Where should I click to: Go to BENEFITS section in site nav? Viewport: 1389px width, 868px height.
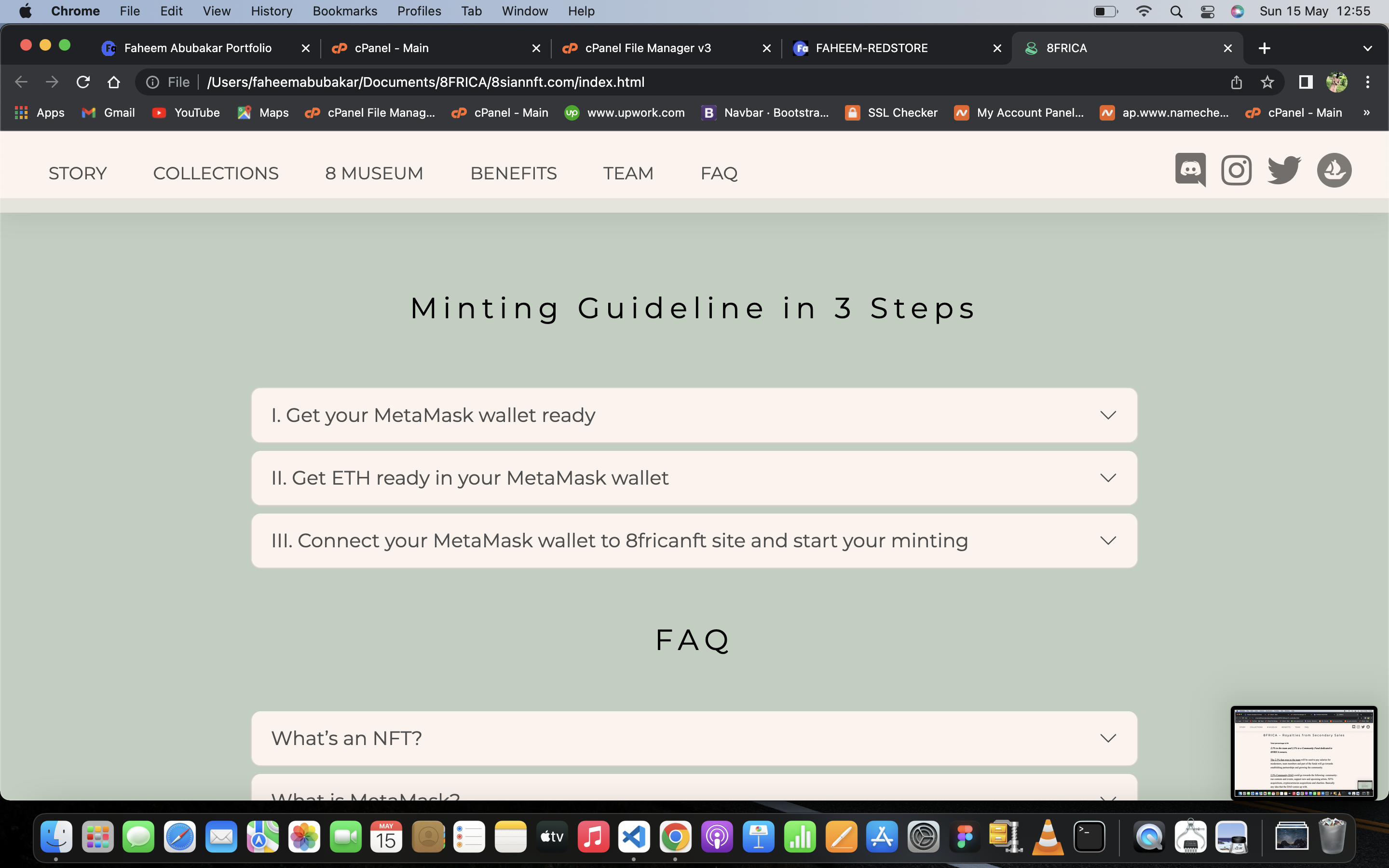(x=513, y=174)
